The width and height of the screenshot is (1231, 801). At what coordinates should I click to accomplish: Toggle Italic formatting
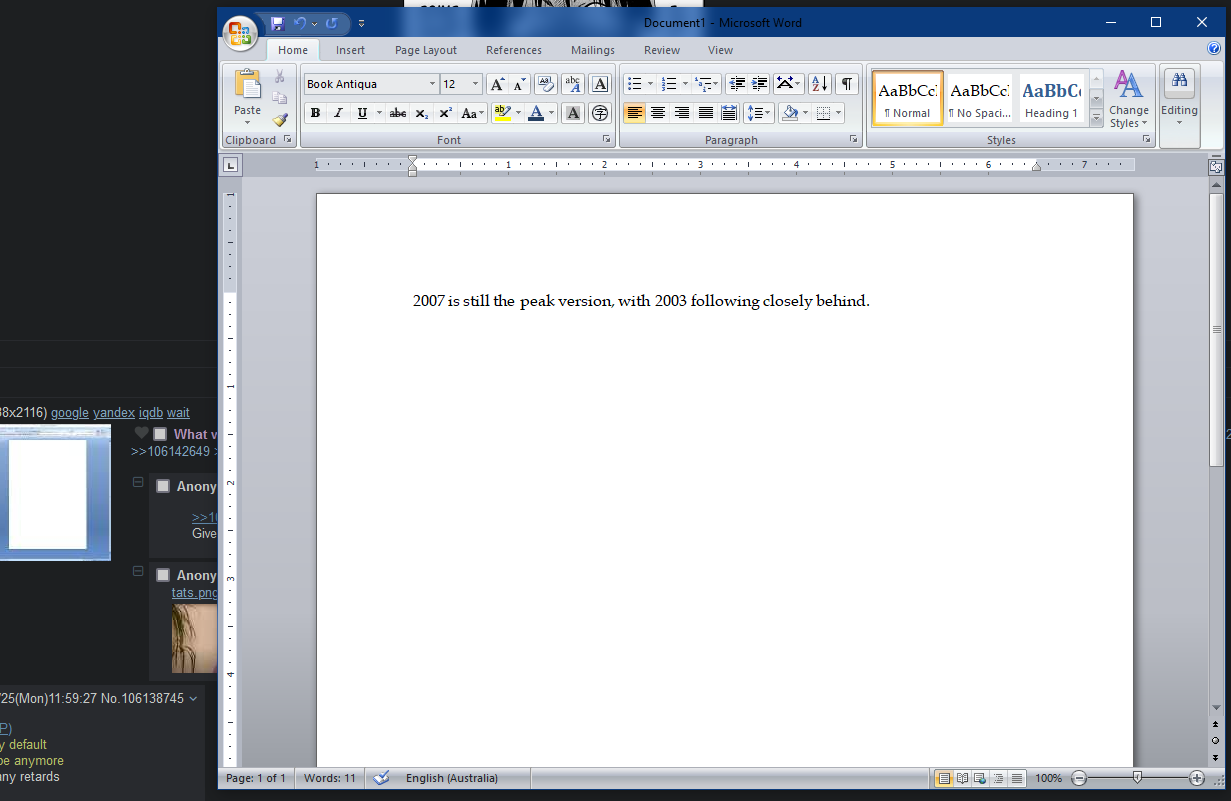(338, 113)
